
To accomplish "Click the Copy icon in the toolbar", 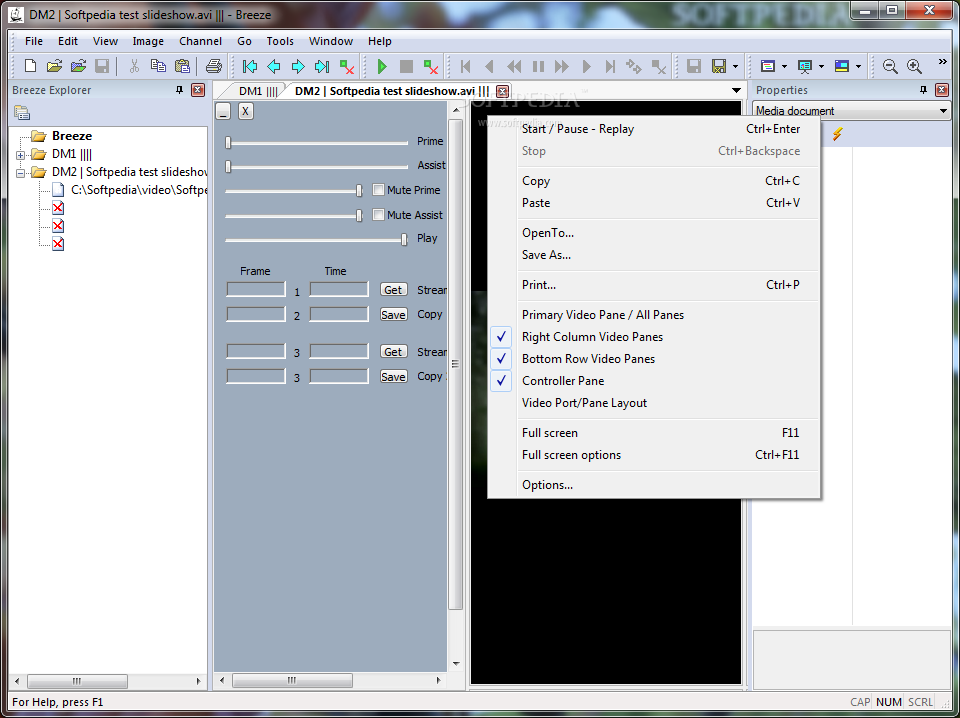I will click(158, 66).
